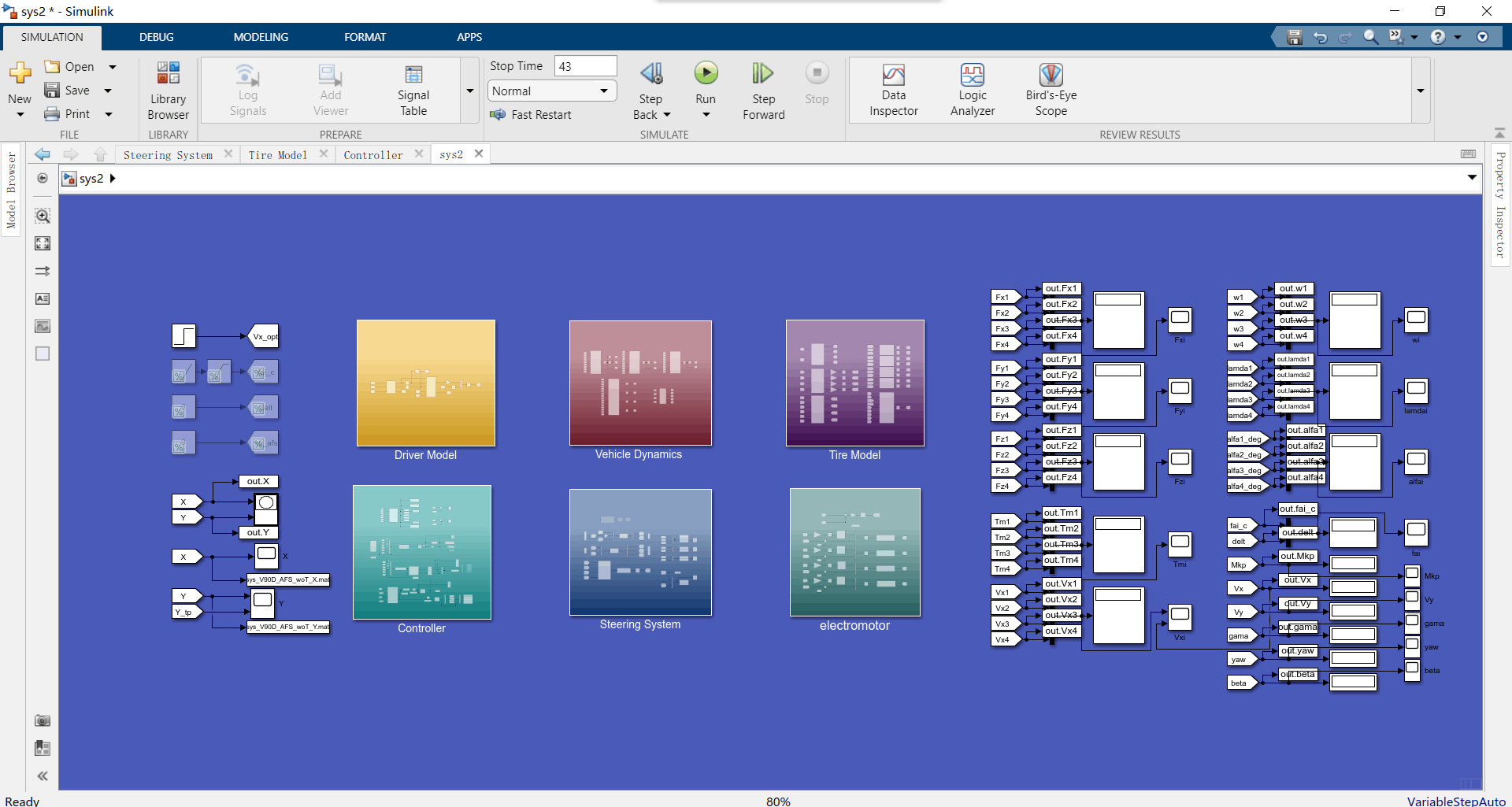Open the Signal Table

(x=413, y=91)
